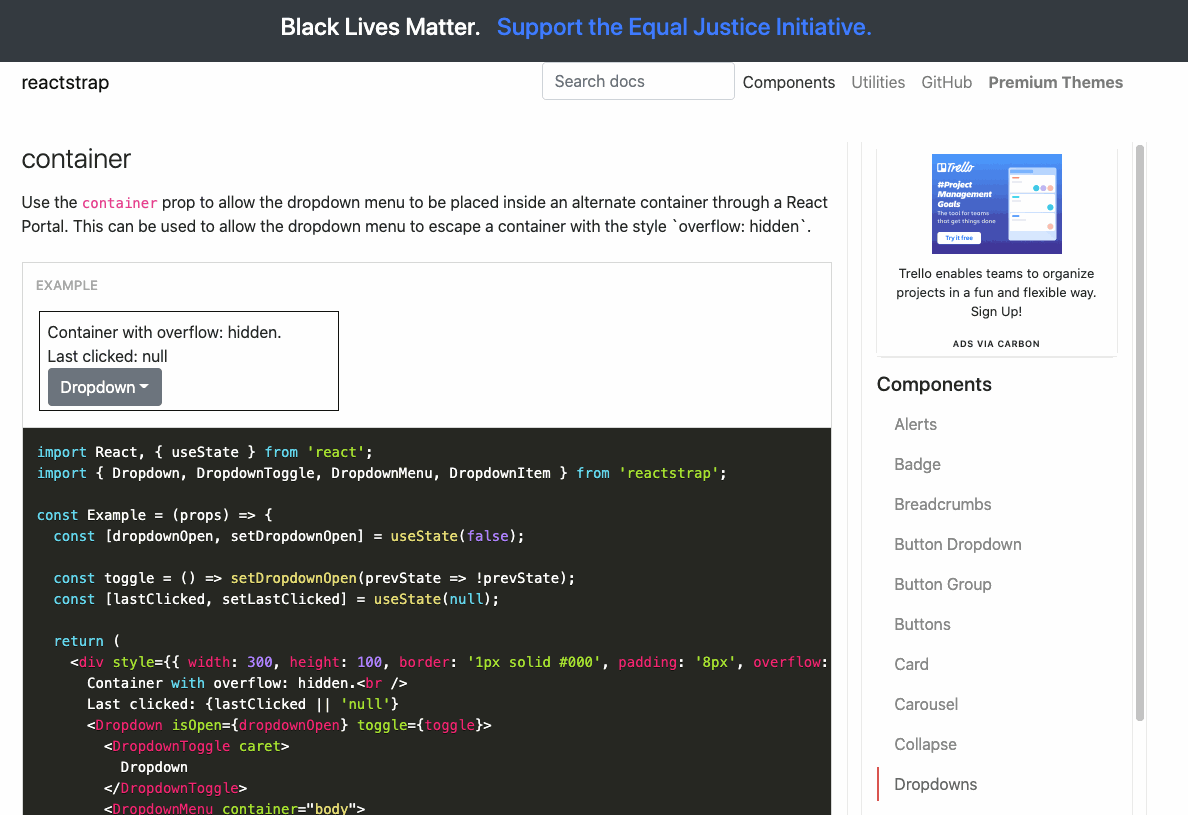Select the Breadcrumbs sidebar entry
Screen dimensions: 1188x815
point(943,504)
